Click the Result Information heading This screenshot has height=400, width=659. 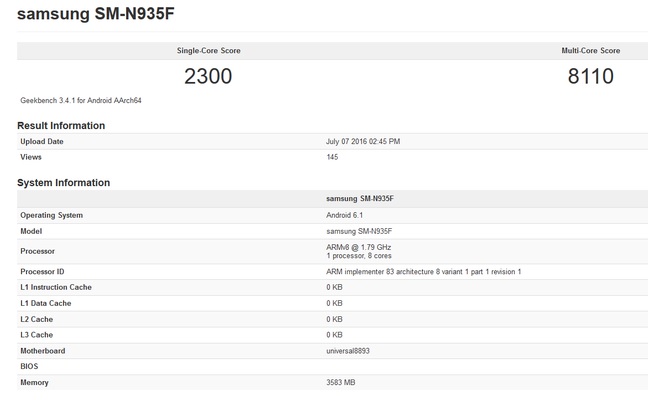61,126
